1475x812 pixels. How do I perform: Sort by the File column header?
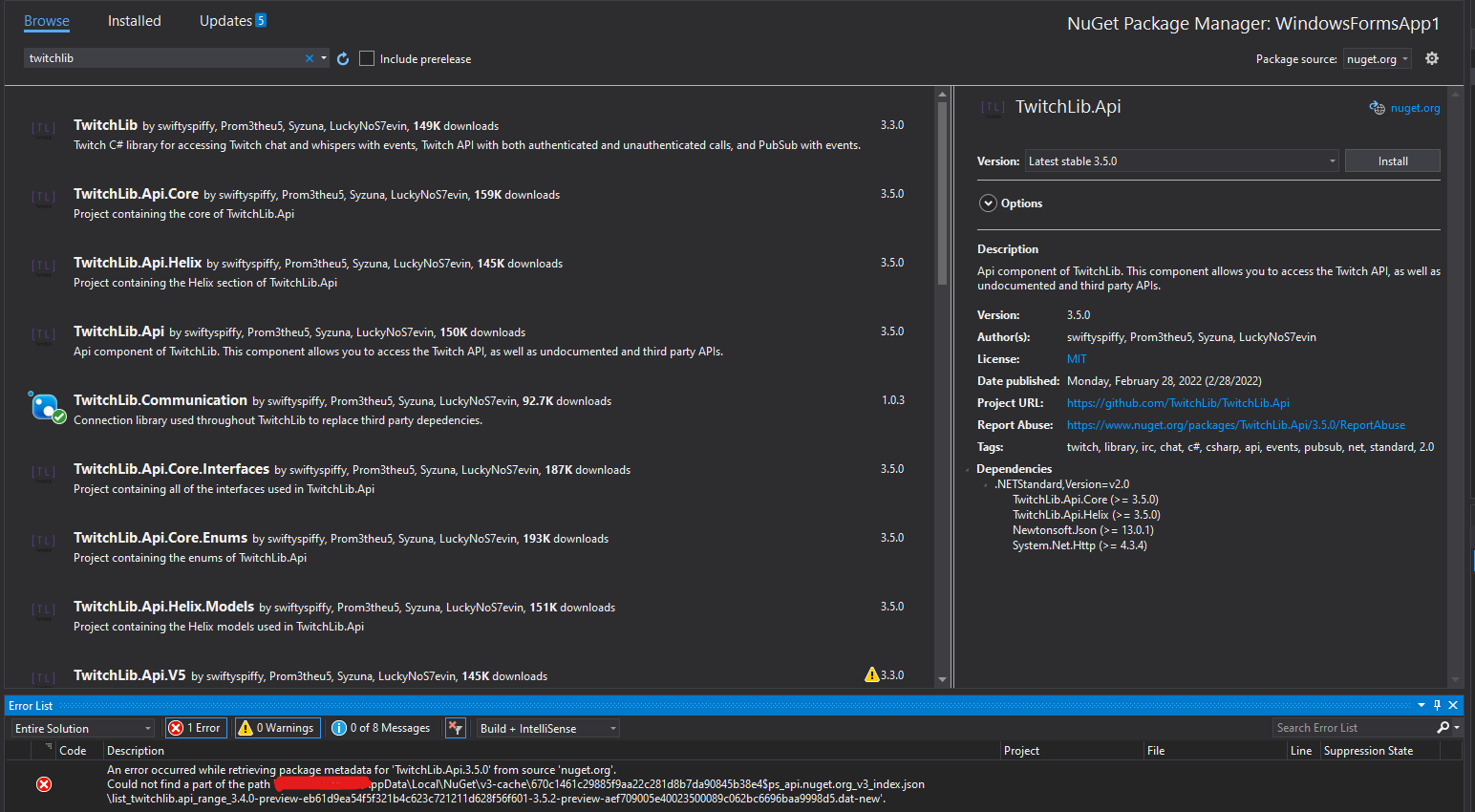pos(1214,751)
